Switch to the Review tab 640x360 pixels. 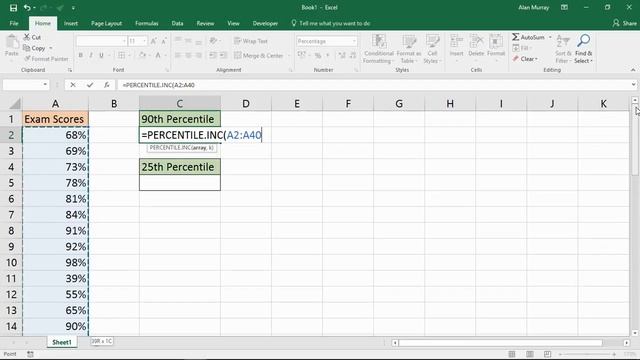point(205,23)
